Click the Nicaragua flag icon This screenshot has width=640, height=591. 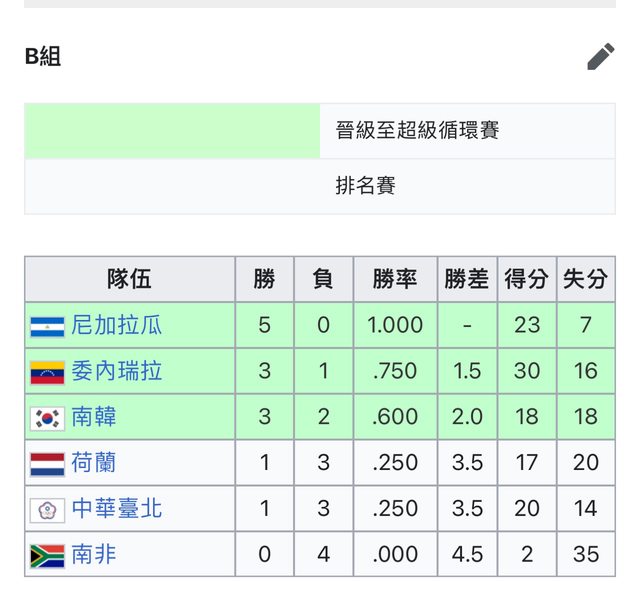tap(47, 326)
